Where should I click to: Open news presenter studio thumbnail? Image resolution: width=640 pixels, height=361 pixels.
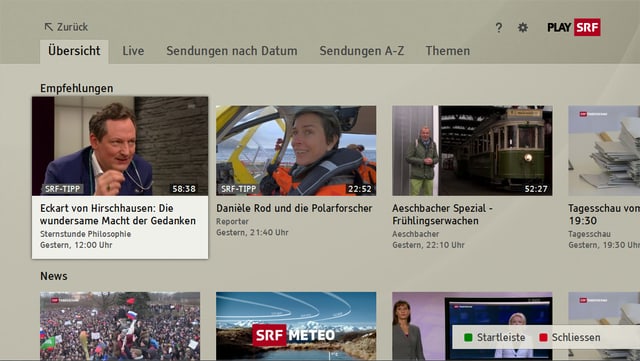click(x=472, y=326)
